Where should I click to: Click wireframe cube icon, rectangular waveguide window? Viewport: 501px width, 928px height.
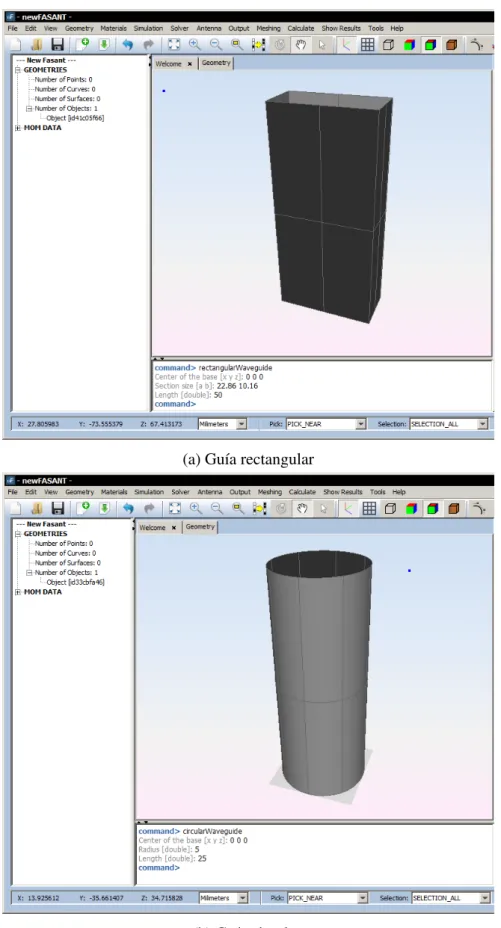coord(388,44)
